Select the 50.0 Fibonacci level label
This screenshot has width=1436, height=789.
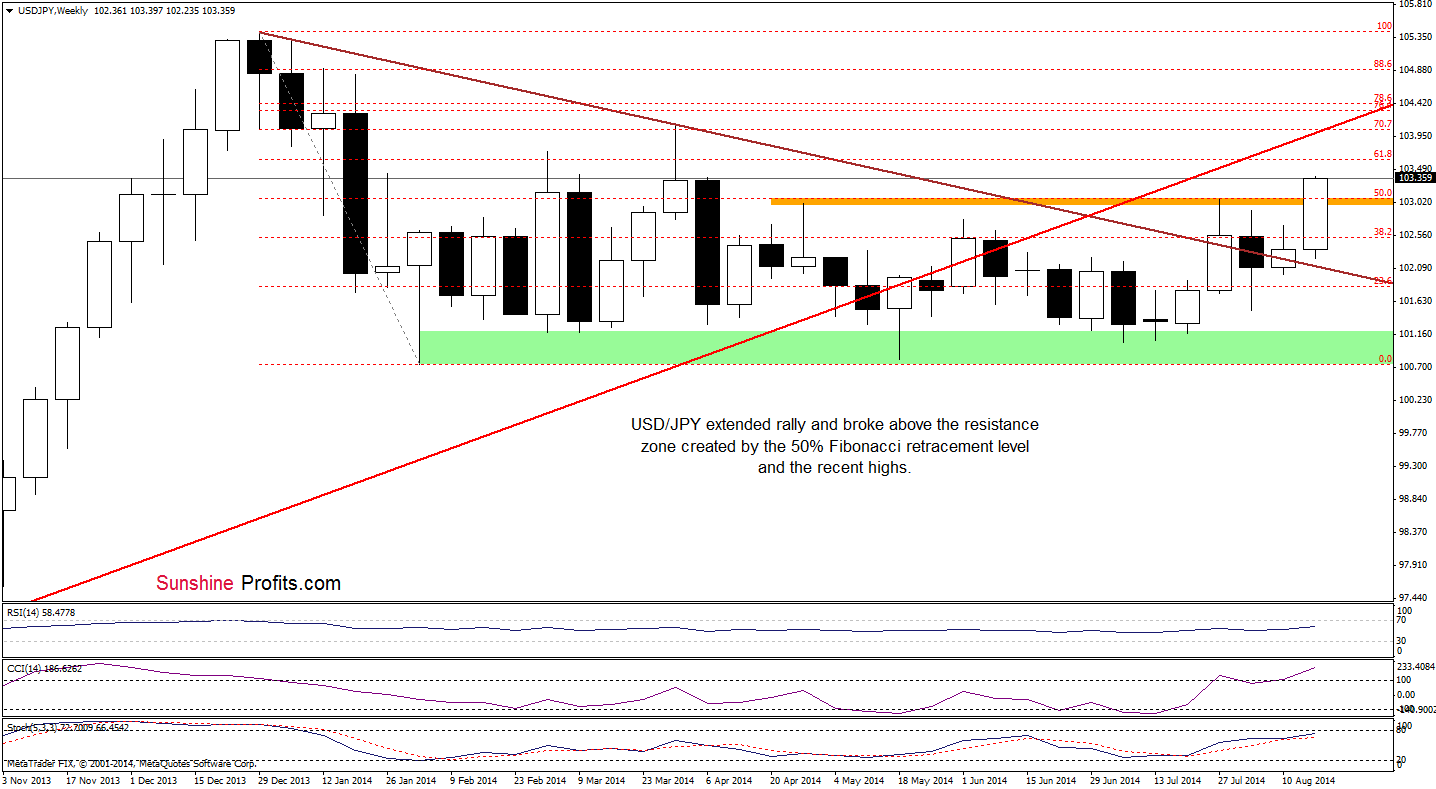(x=1383, y=192)
